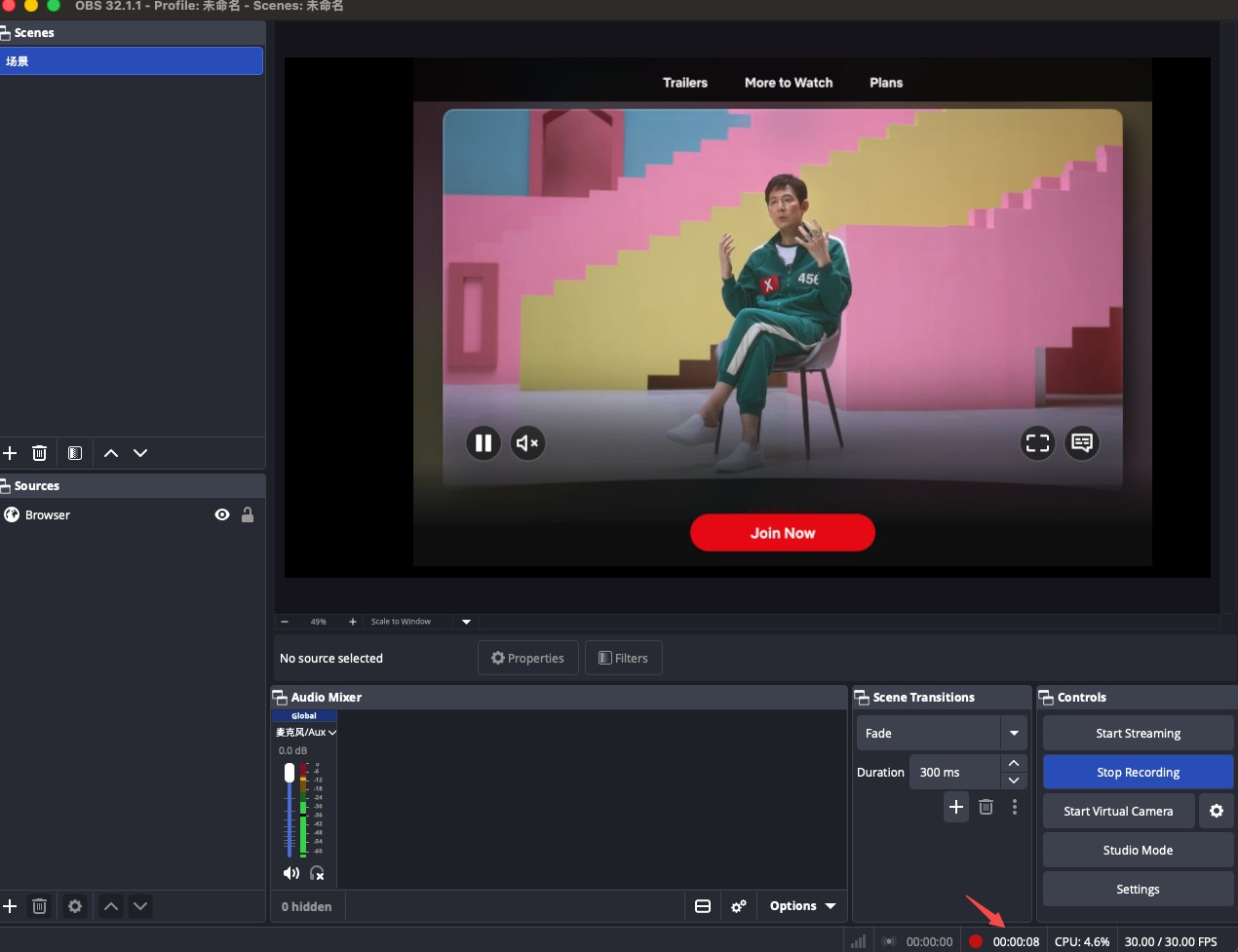
Task: Open source Properties button
Action: 527,658
